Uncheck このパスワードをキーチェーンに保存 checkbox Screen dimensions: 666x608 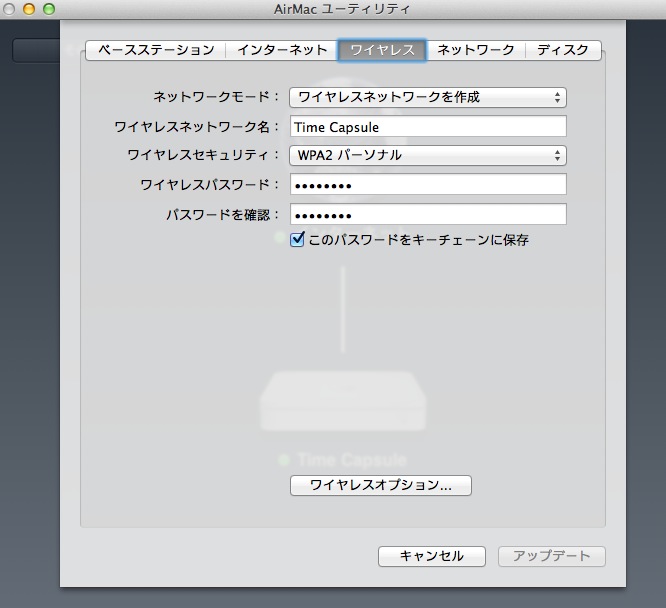297,239
